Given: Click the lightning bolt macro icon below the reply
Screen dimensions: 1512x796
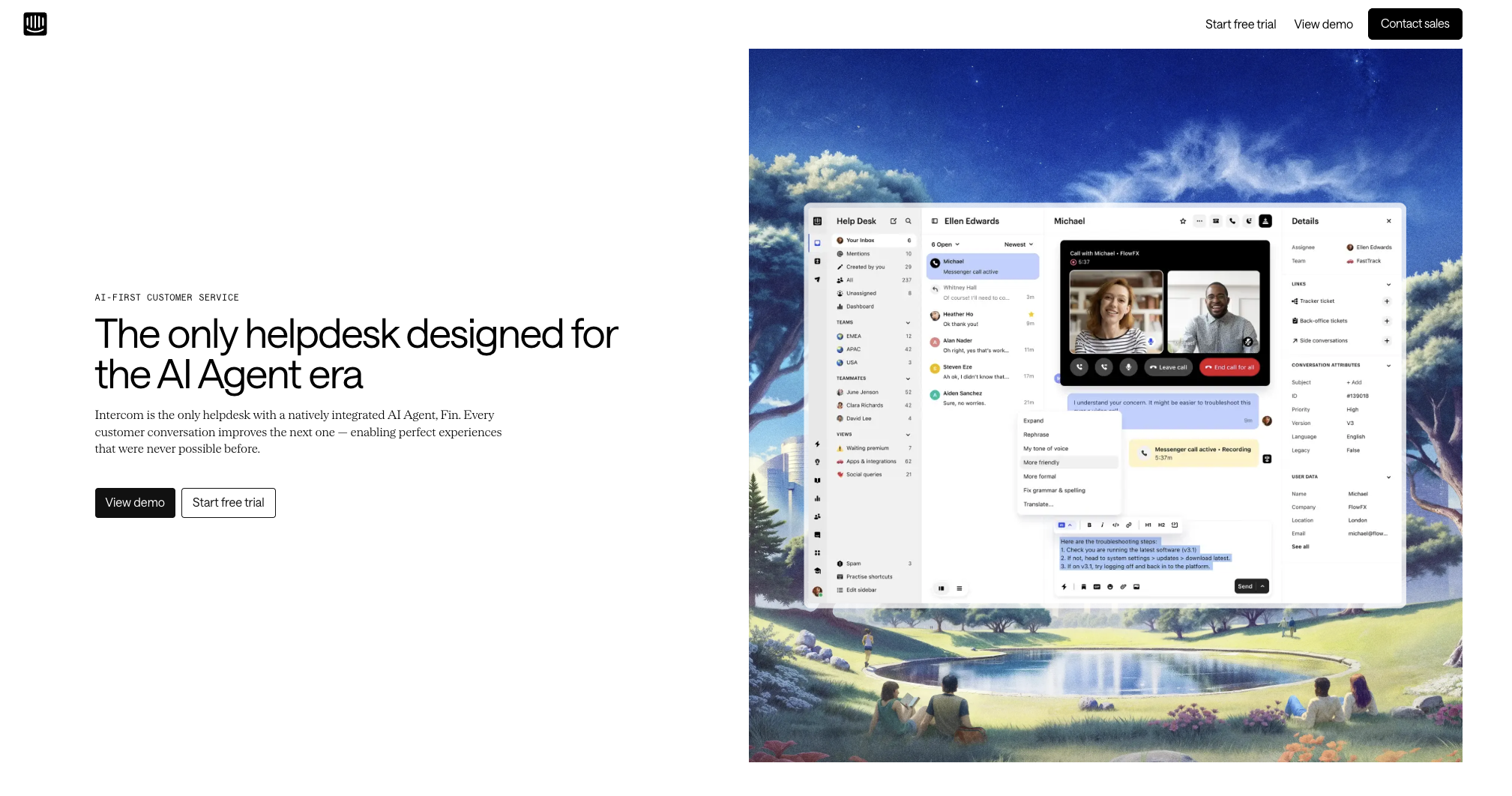Looking at the screenshot, I should pyautogui.click(x=1064, y=587).
